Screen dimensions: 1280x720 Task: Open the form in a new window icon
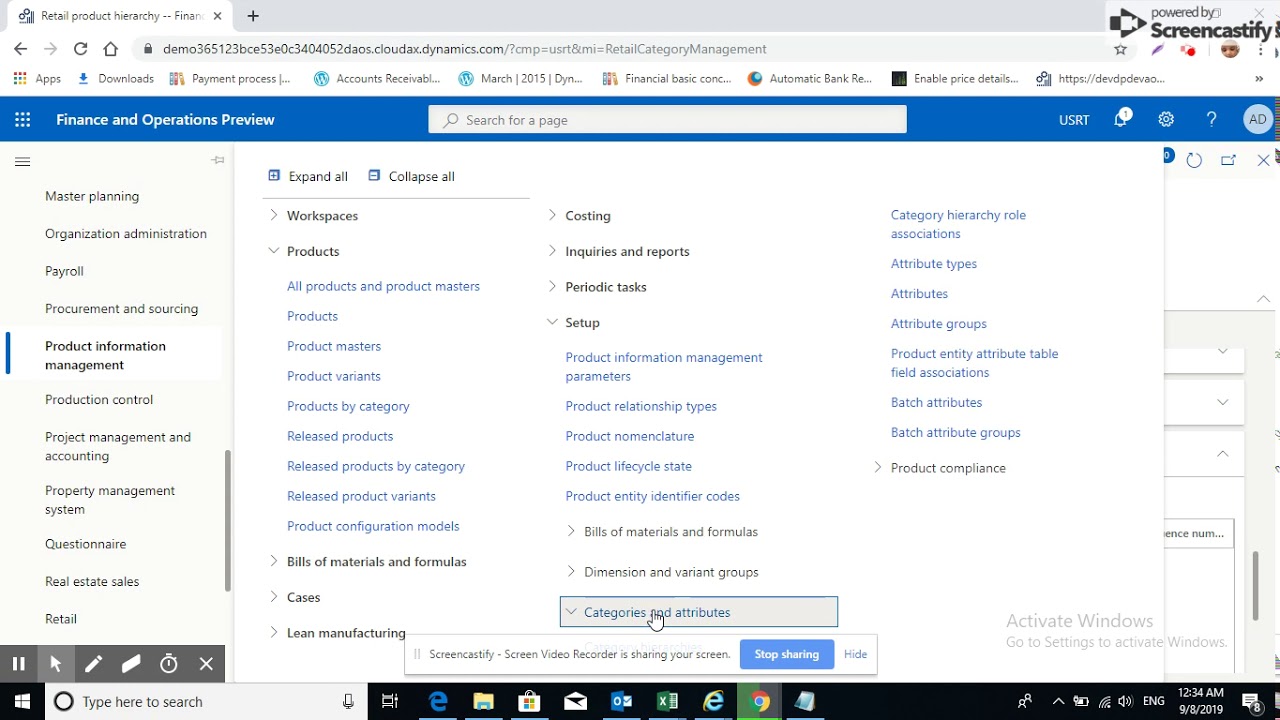(1229, 160)
